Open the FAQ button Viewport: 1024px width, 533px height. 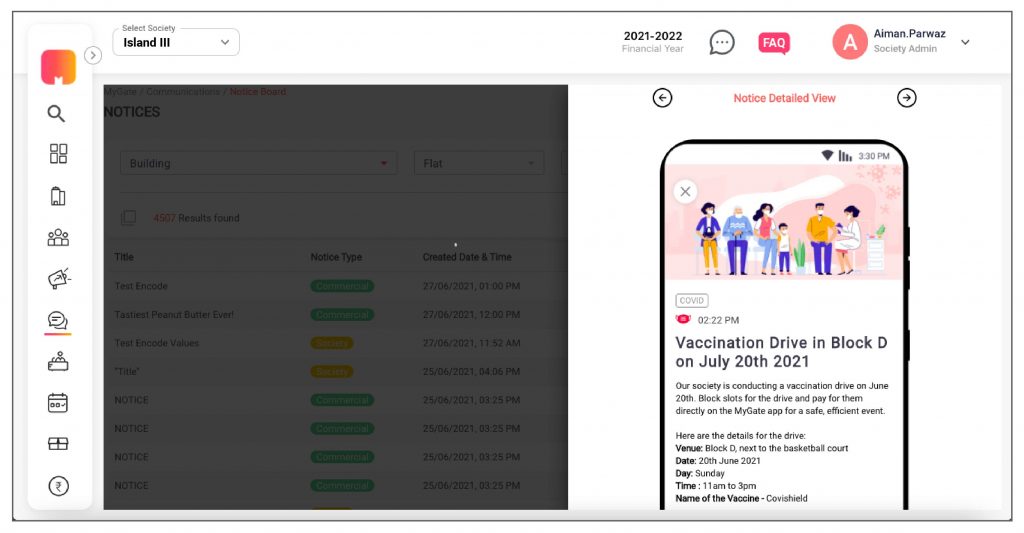pyautogui.click(x=774, y=43)
